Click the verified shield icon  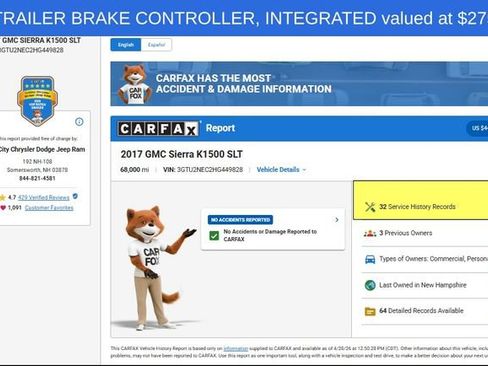(x=75, y=196)
